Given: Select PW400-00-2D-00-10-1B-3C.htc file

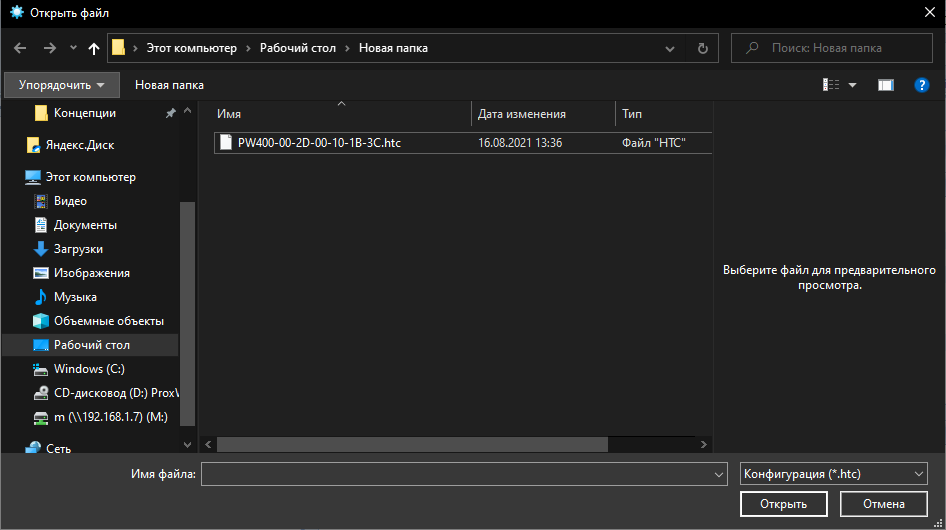Looking at the screenshot, I should [318, 143].
